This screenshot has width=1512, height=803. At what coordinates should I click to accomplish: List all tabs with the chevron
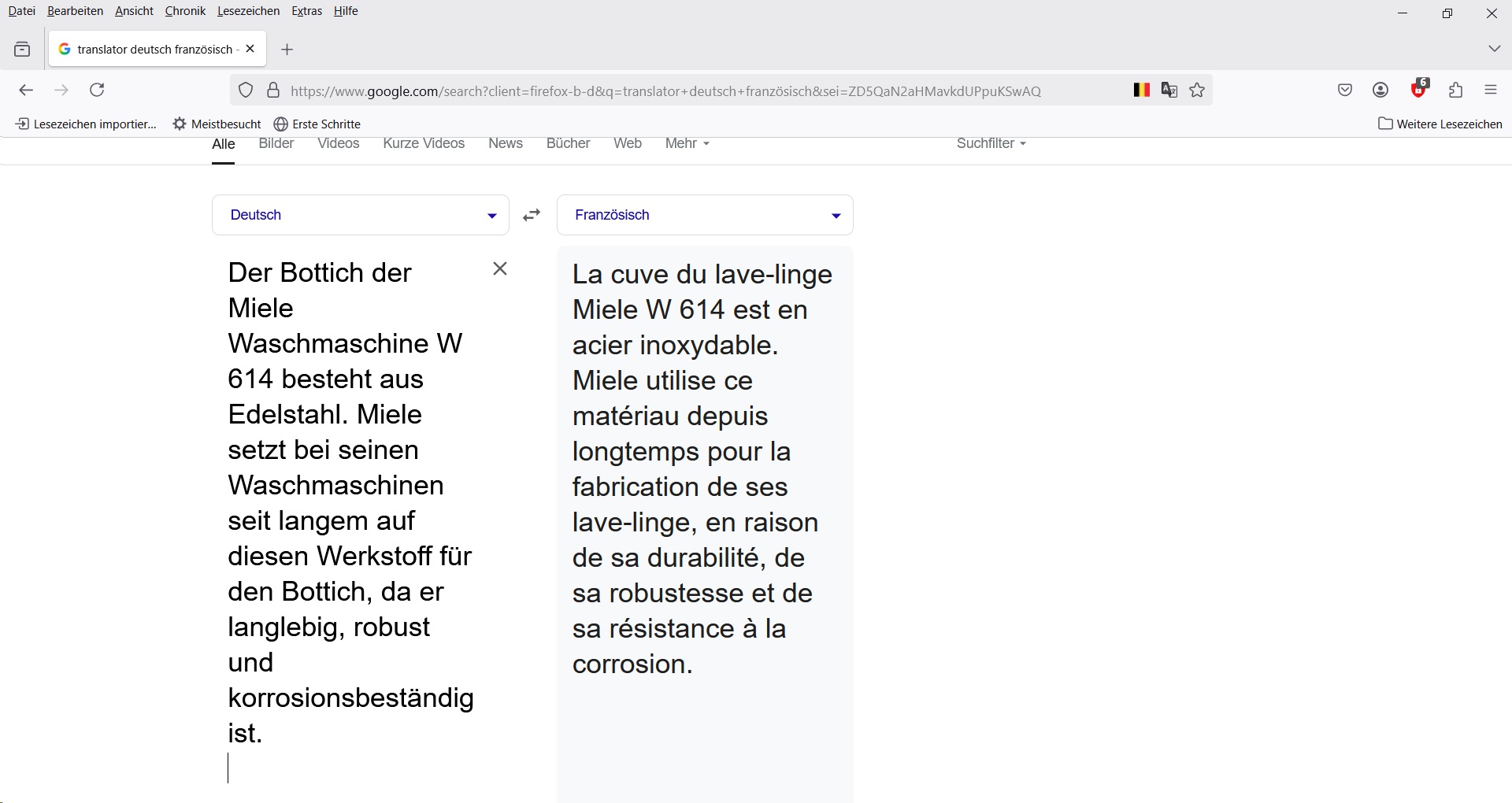[x=1494, y=49]
